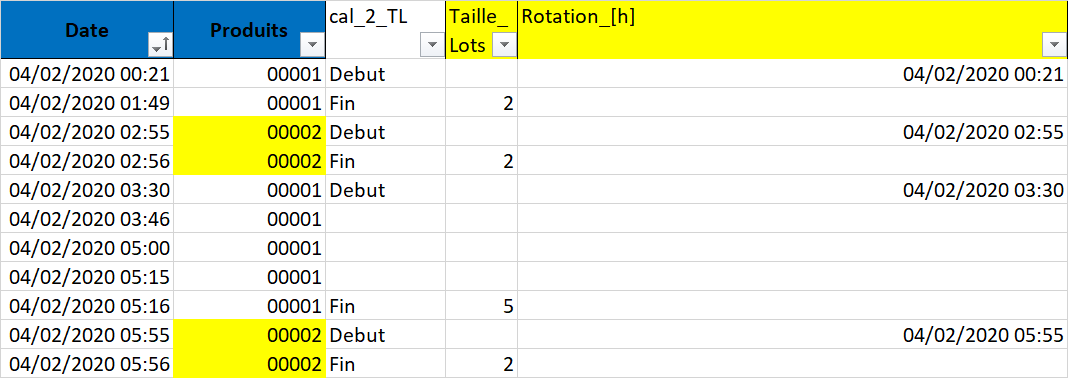Select the Produits header cell

click(250, 30)
